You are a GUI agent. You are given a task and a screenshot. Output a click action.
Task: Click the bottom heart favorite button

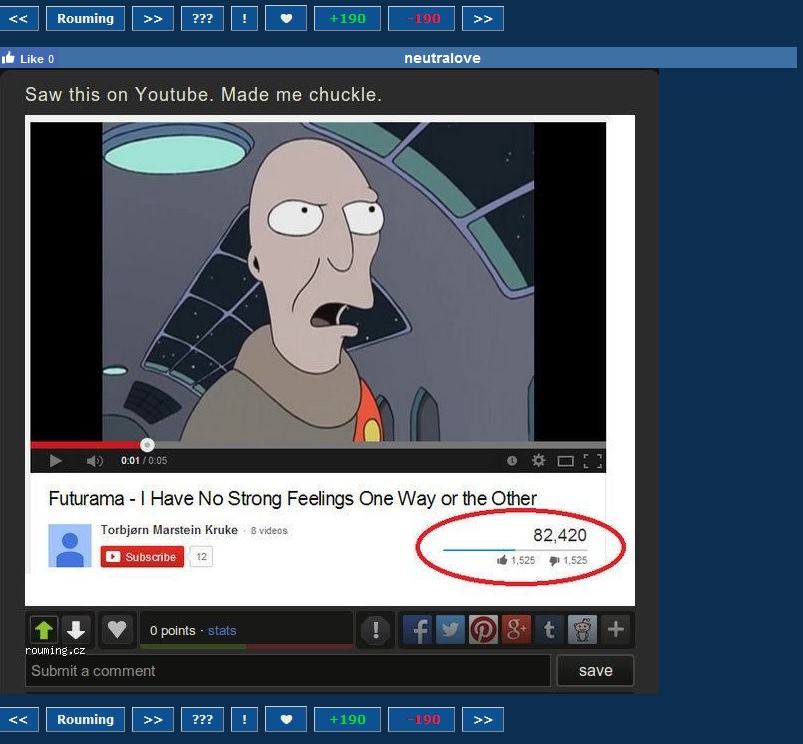(x=286, y=720)
